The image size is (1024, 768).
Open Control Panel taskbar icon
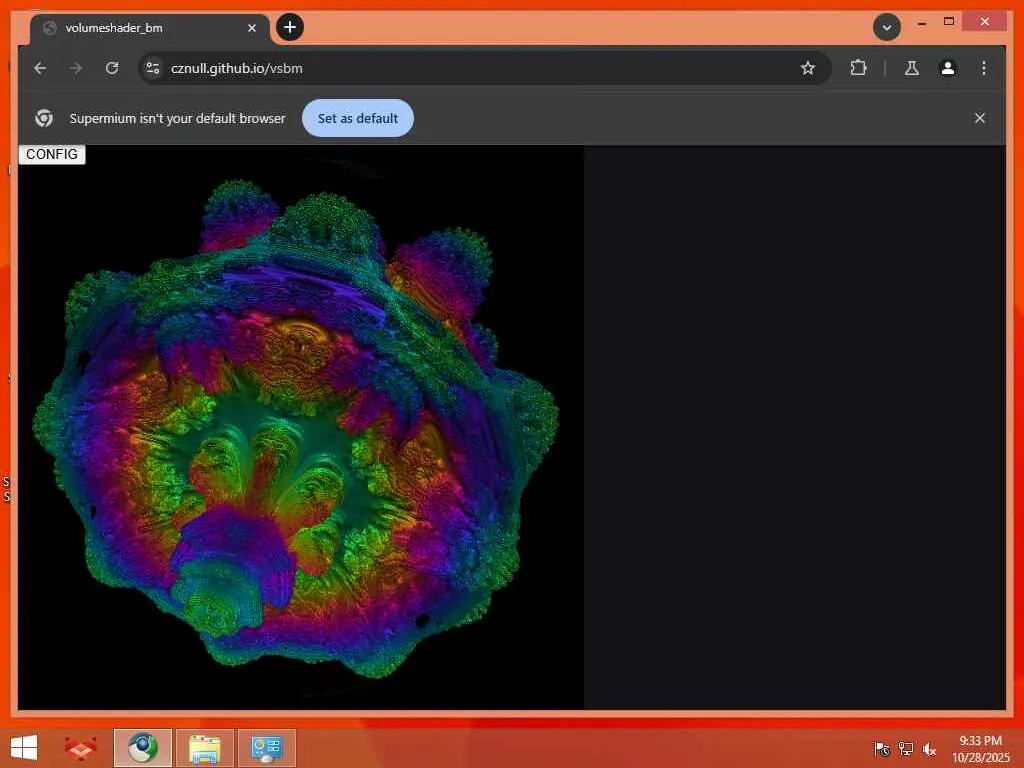pos(266,748)
